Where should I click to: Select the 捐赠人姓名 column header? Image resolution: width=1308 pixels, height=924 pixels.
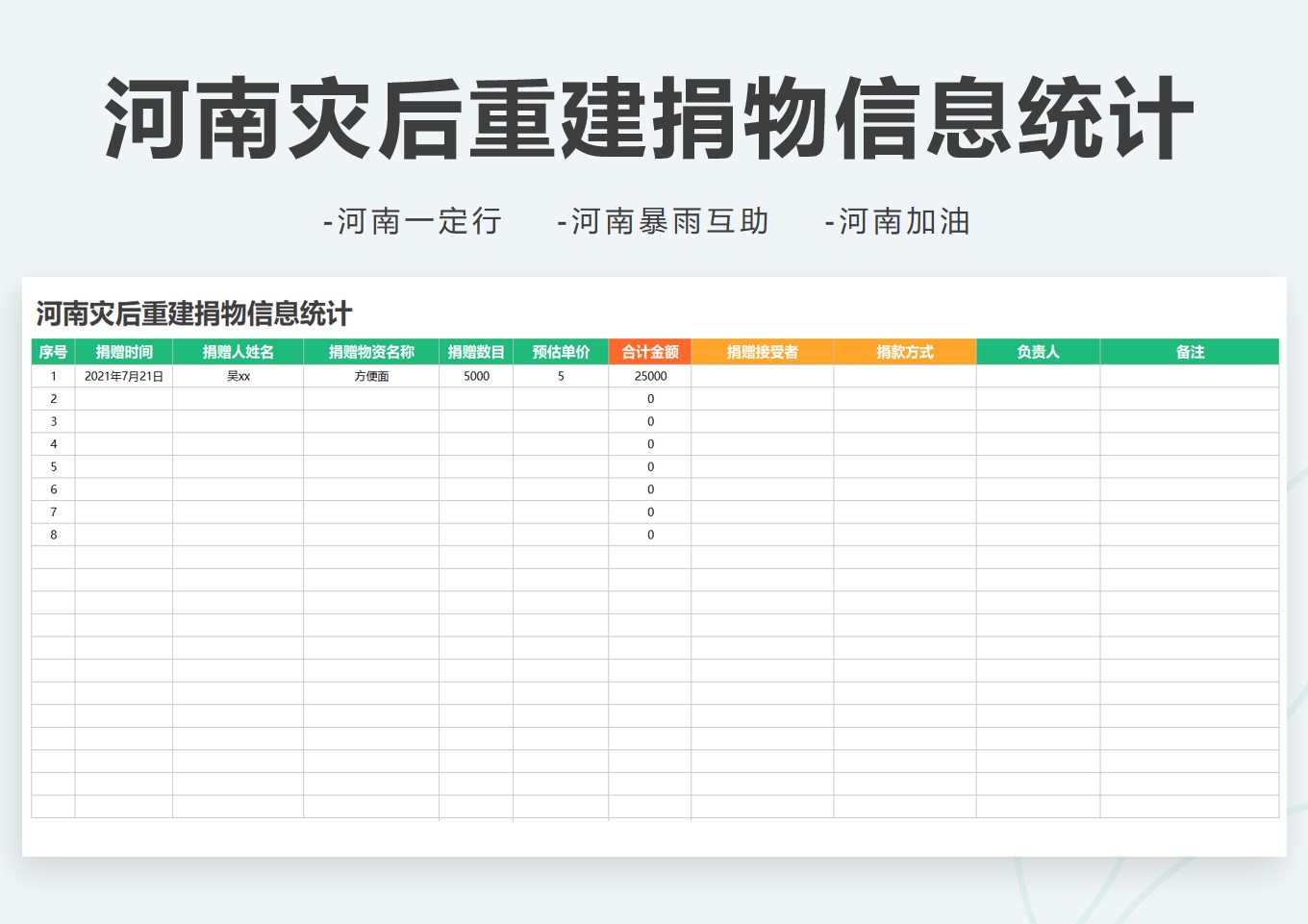coord(237,352)
